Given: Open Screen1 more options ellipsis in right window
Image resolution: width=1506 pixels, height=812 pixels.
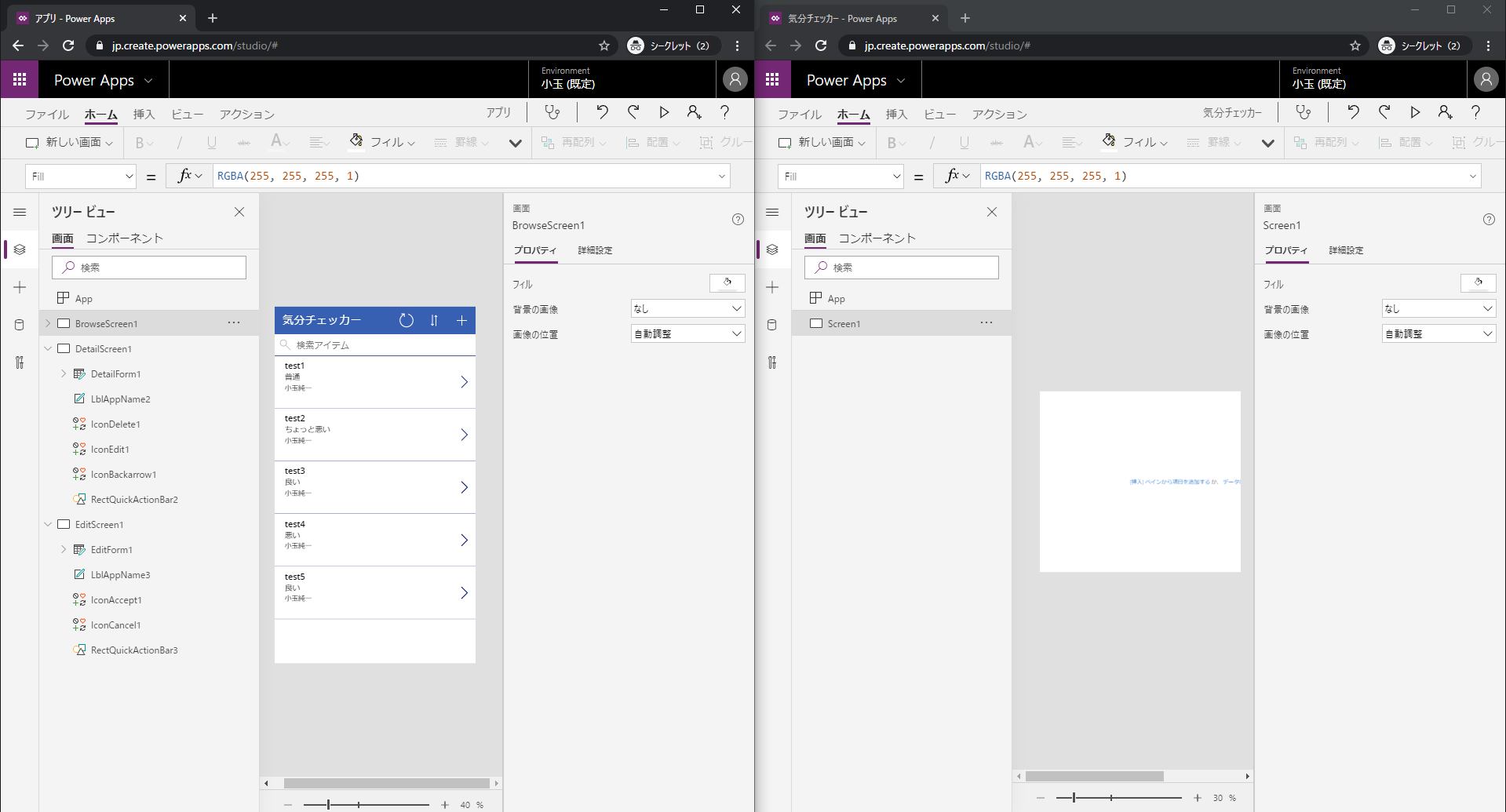Looking at the screenshot, I should (x=986, y=322).
